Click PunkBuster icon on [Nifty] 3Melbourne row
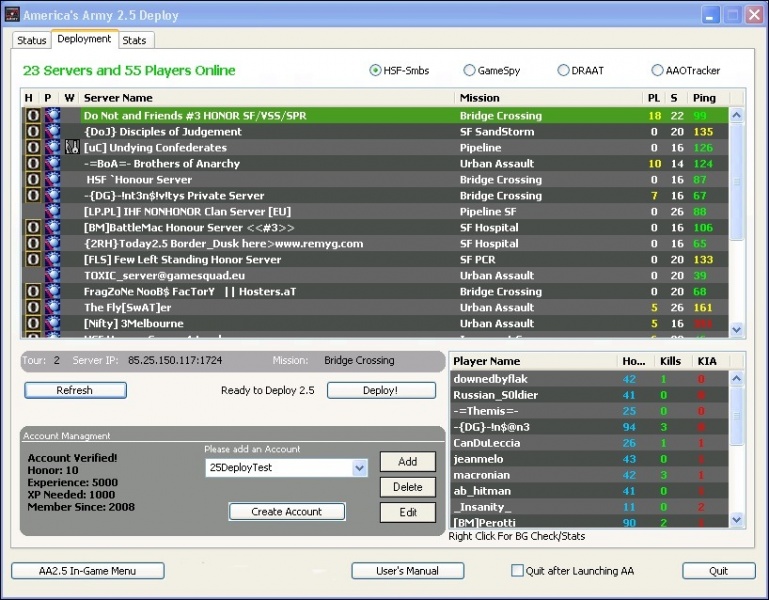The width and height of the screenshot is (769, 600). click(x=52, y=323)
